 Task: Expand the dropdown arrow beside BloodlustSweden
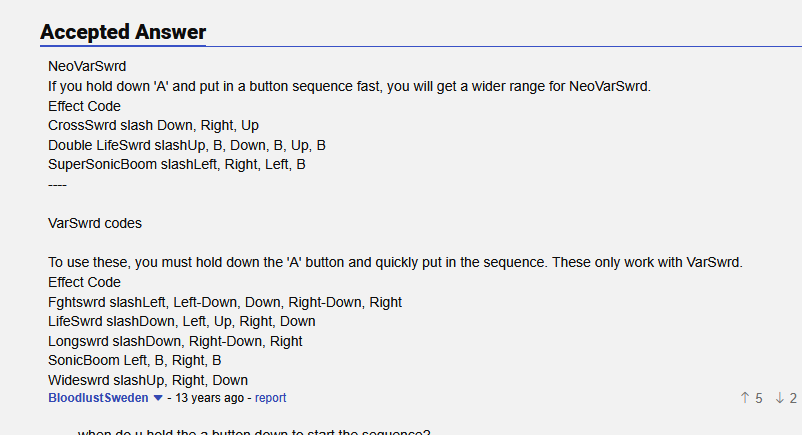158,398
